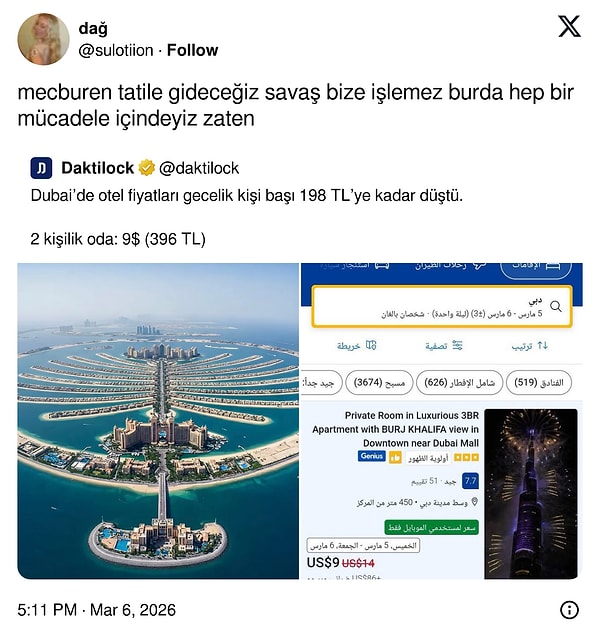Follow the @sulotiion account

click(x=192, y=50)
